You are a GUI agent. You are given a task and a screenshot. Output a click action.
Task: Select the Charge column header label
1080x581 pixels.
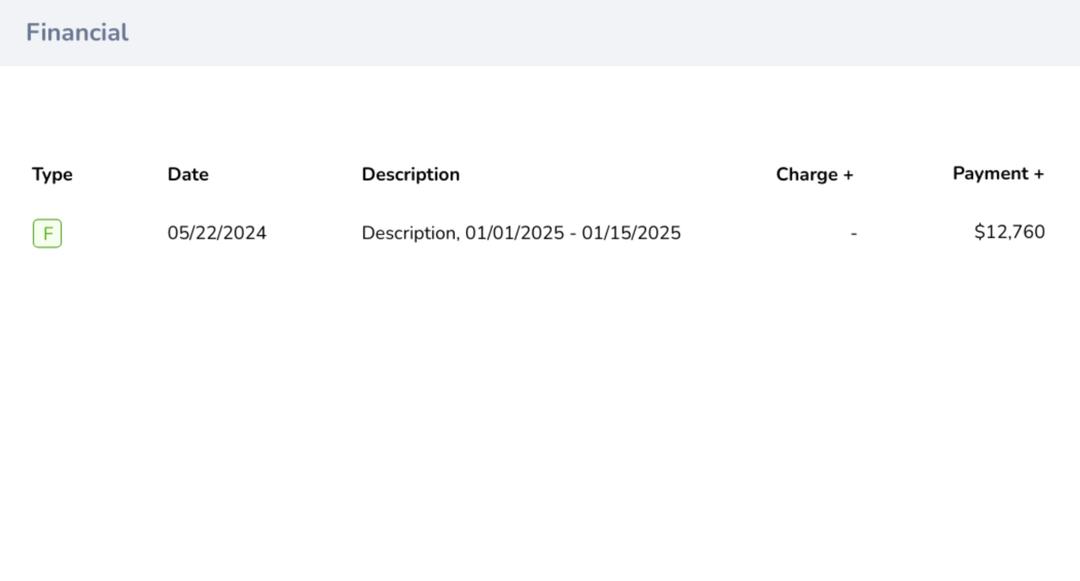coord(806,175)
